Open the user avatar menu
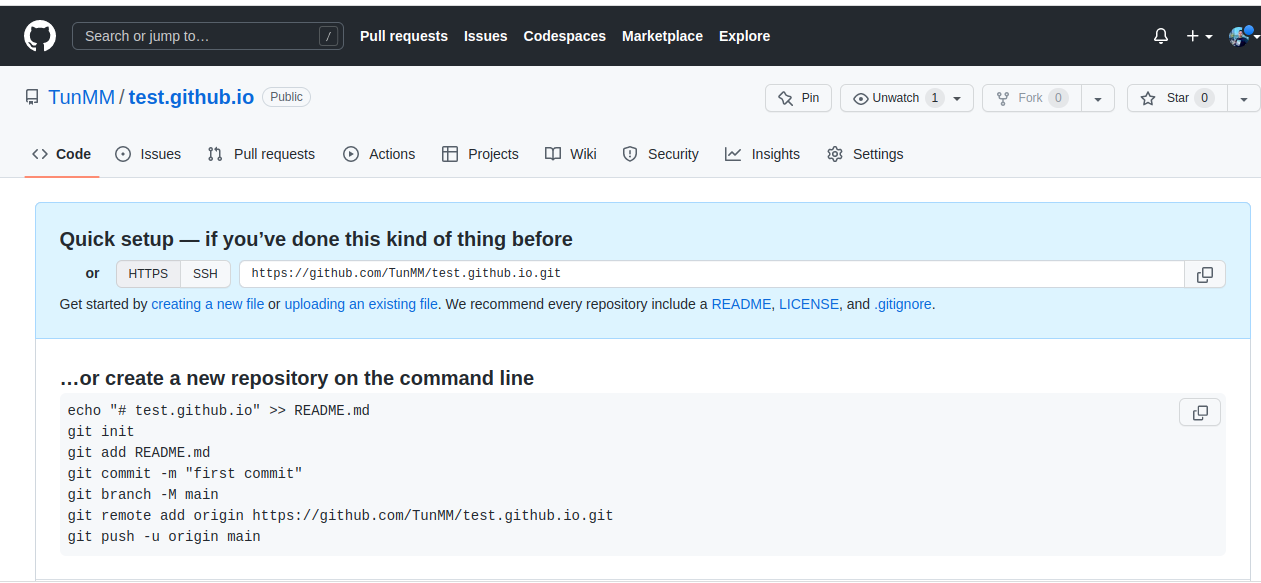The width and height of the screenshot is (1261, 583). pos(1243,36)
